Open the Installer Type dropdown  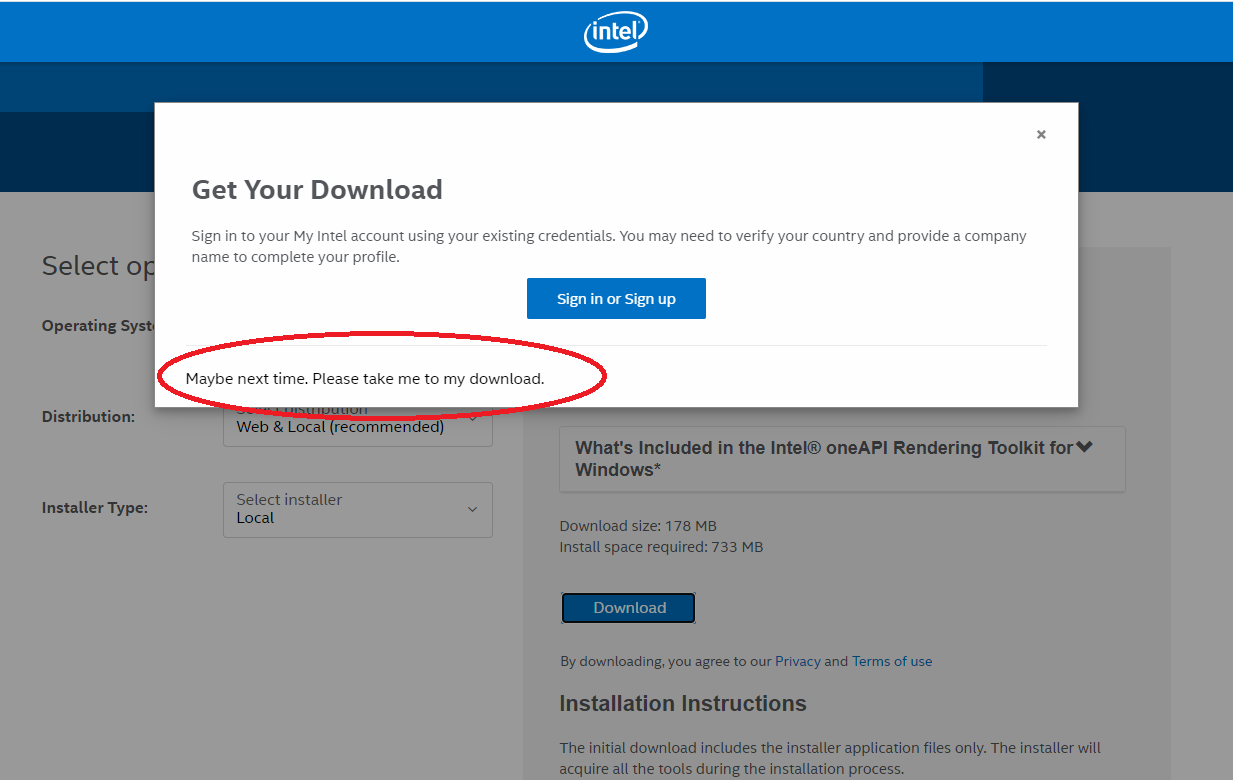tap(357, 509)
